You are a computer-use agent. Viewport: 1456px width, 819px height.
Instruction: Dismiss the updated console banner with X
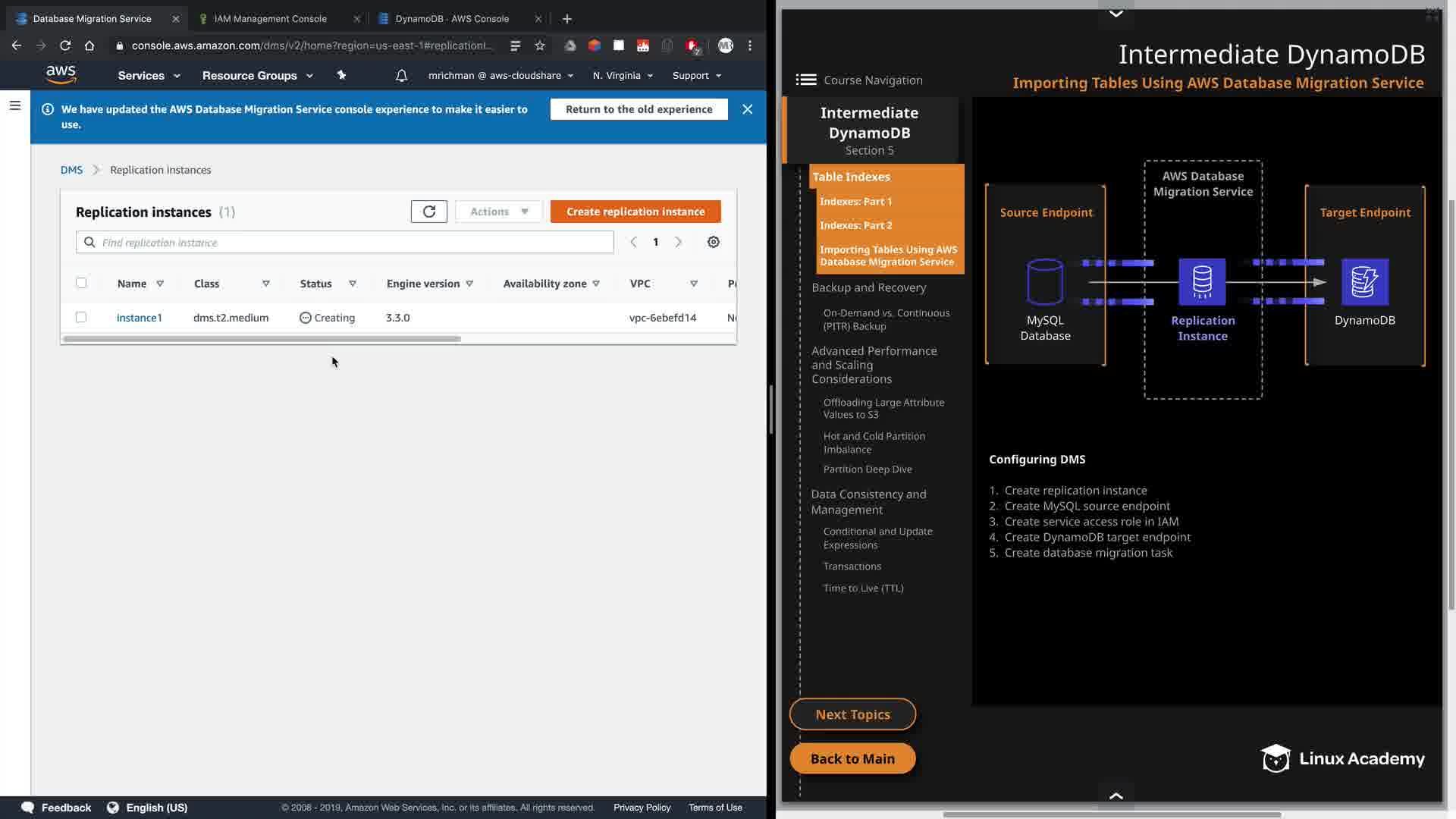(x=747, y=109)
